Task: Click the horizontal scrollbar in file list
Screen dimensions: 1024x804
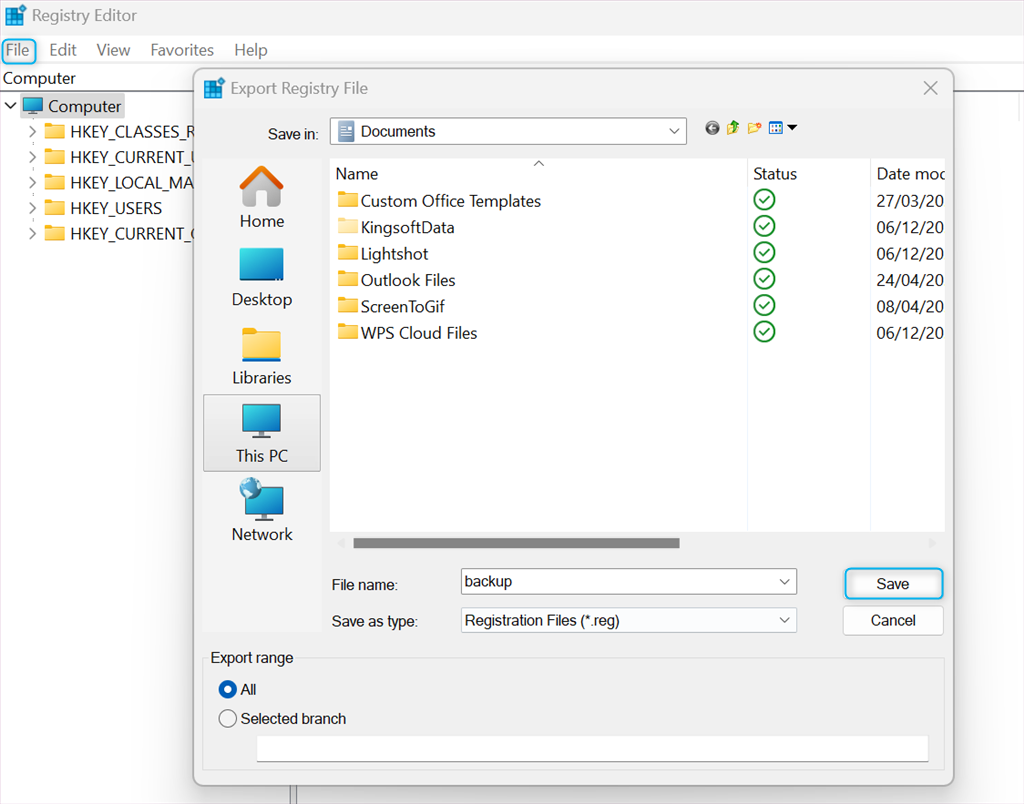Action: click(x=516, y=543)
